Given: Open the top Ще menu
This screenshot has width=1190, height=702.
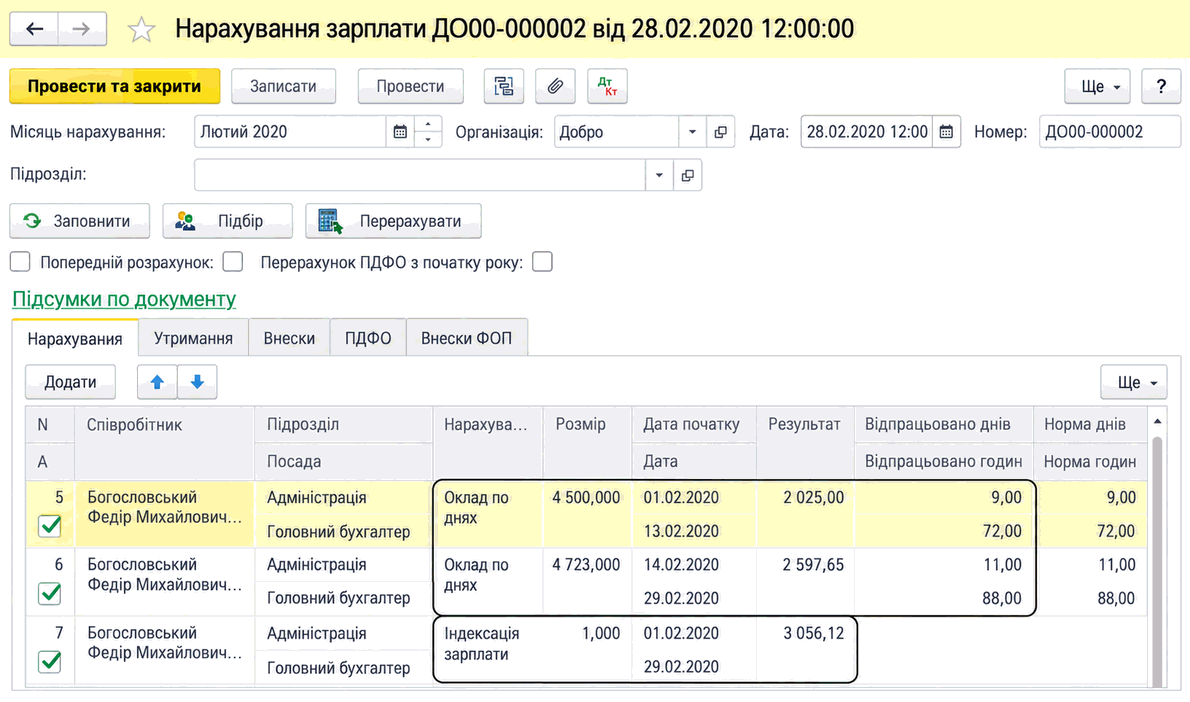Looking at the screenshot, I should point(1097,87).
